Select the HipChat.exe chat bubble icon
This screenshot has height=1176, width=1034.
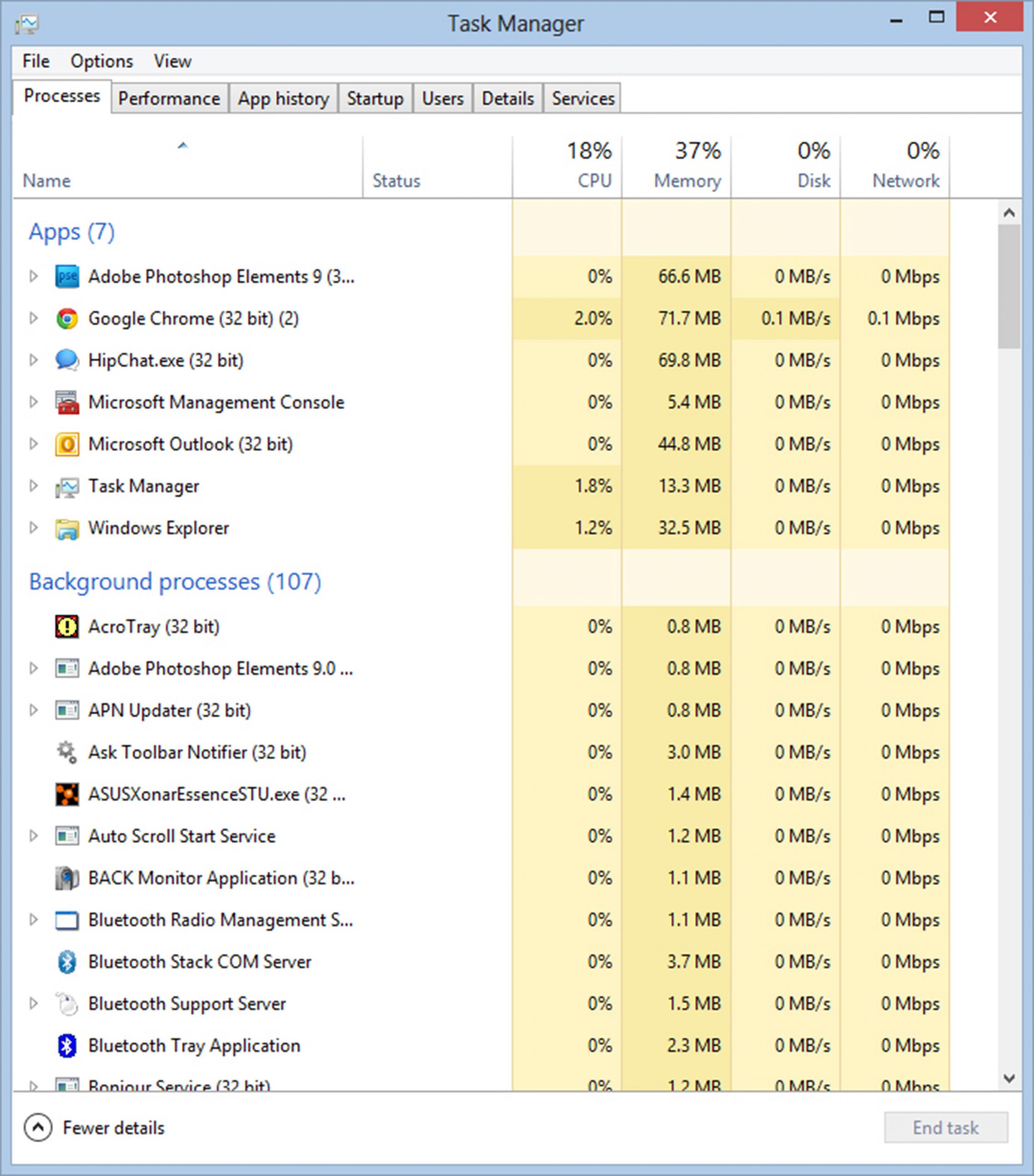click(67, 360)
